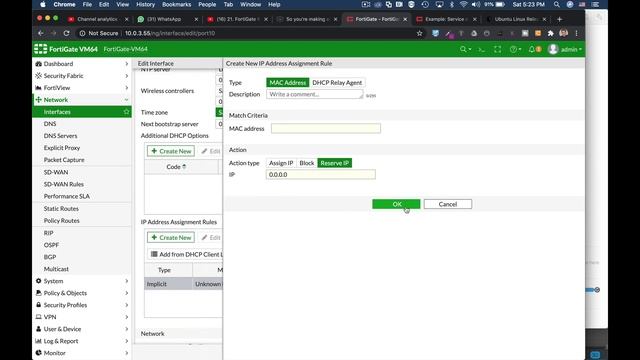Collapse the Network section chevron

(127, 100)
